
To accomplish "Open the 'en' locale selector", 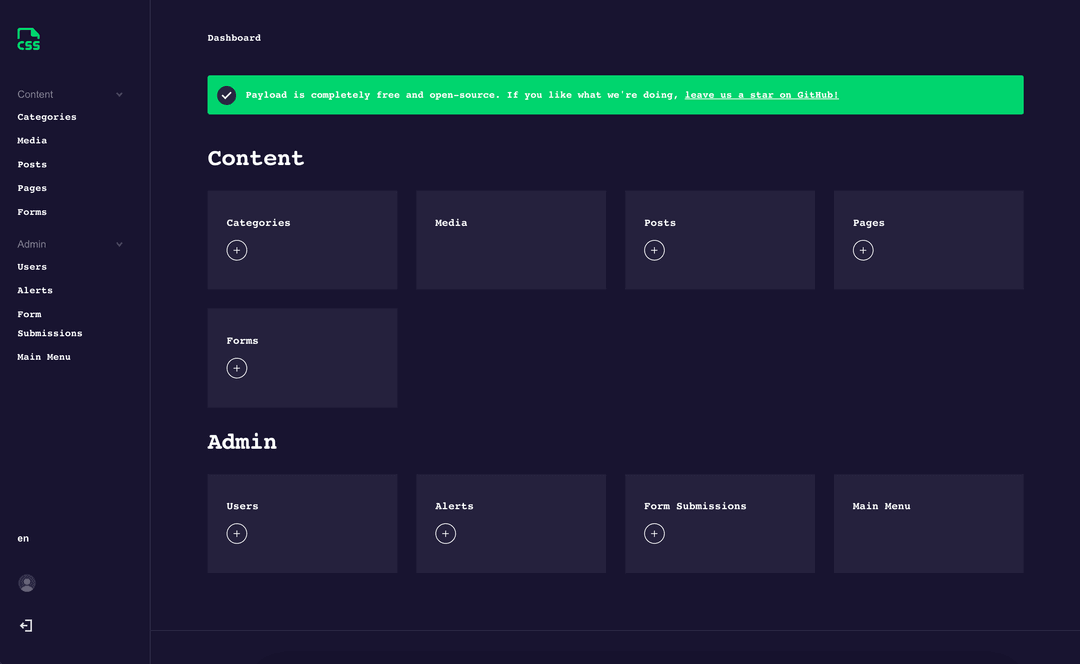I will (x=22, y=538).
